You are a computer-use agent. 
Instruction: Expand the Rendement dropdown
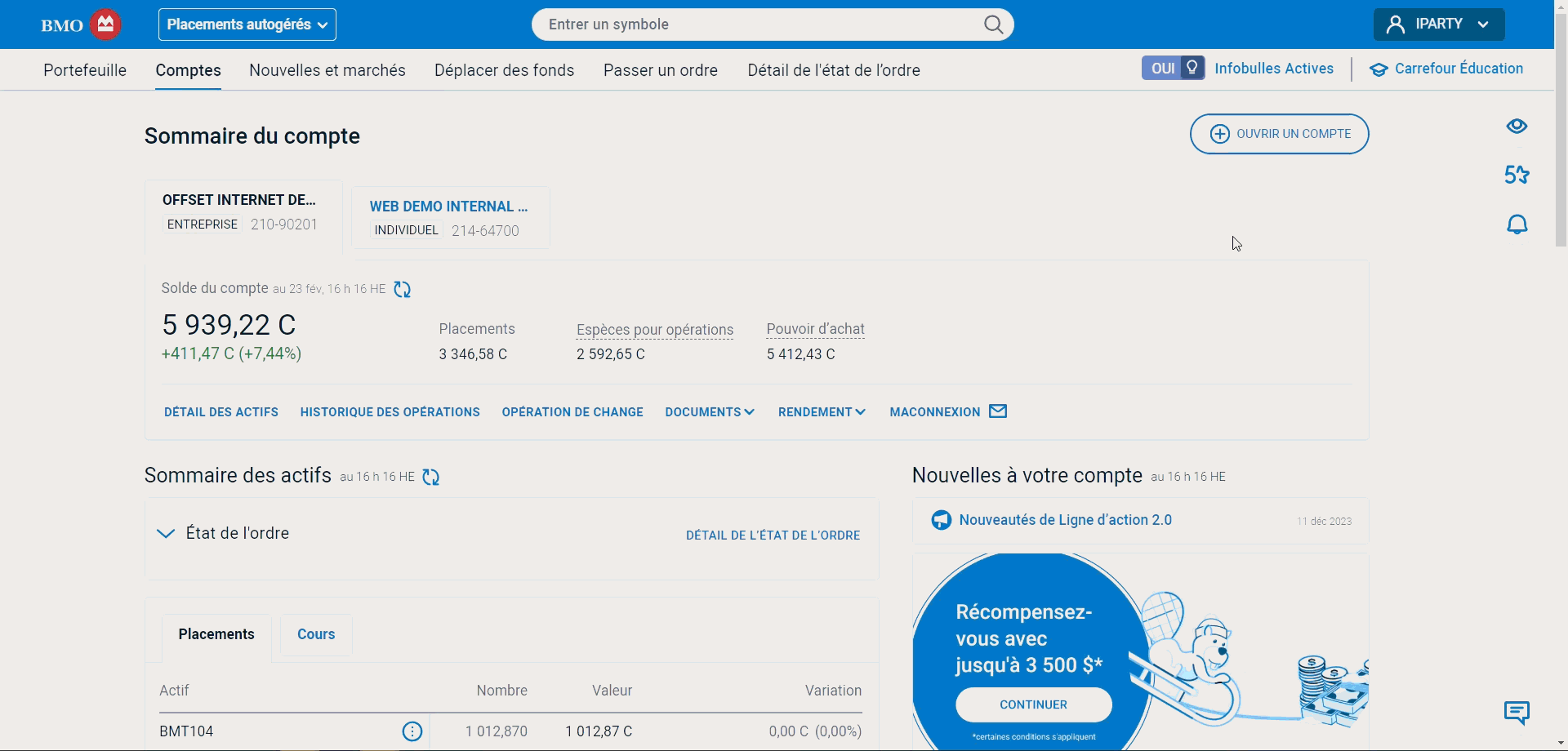point(822,412)
